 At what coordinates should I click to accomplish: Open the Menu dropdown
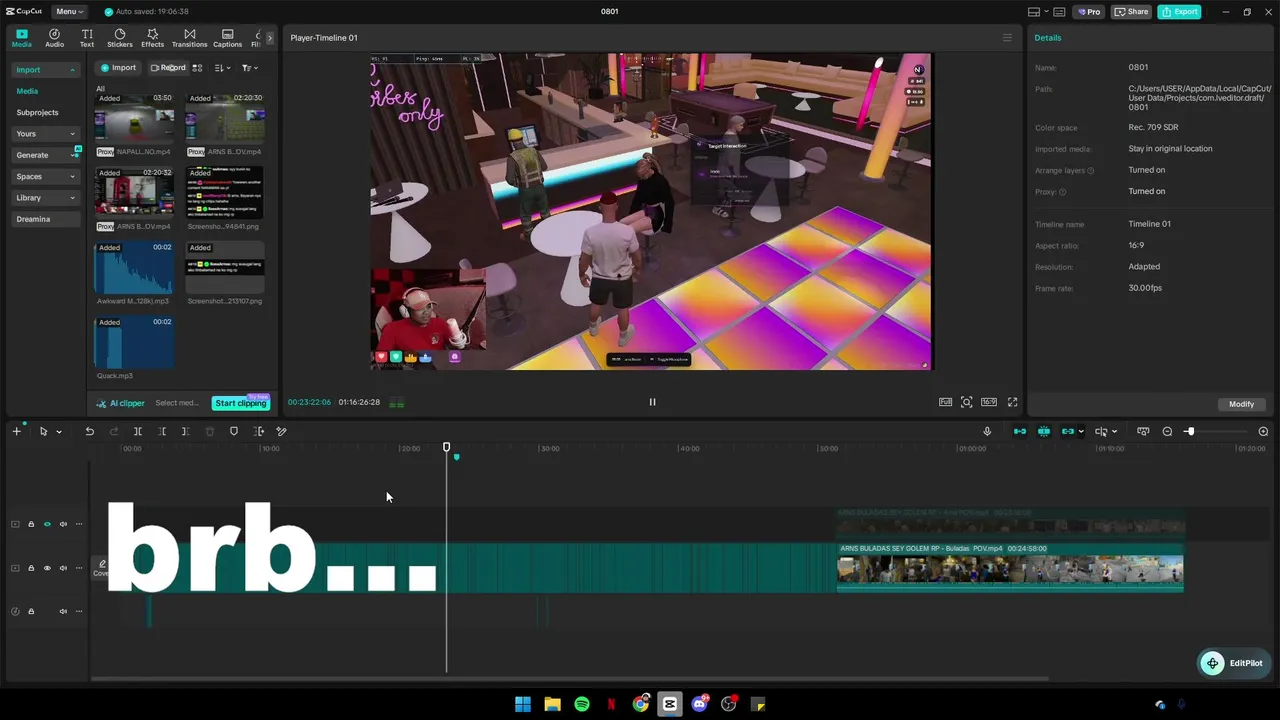[69, 12]
